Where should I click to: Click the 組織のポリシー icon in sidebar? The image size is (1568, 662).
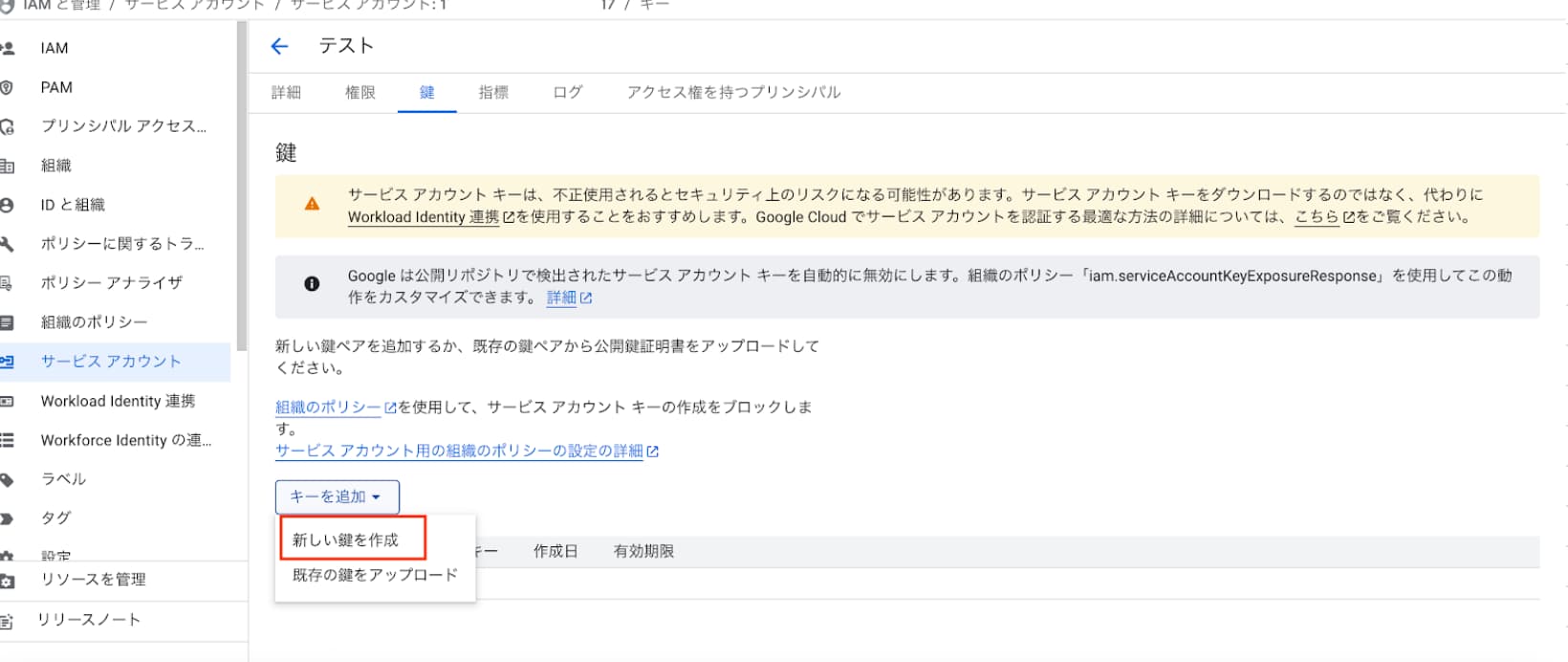pos(7,322)
